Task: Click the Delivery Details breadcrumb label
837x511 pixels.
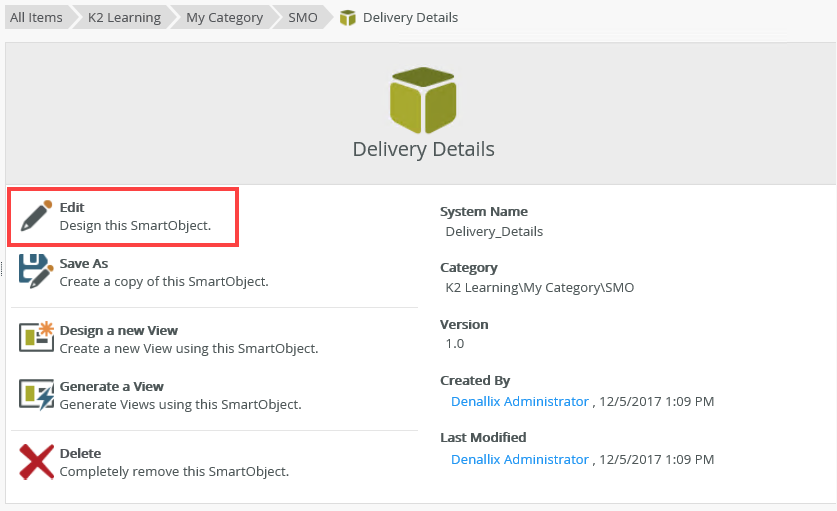Action: coord(410,18)
